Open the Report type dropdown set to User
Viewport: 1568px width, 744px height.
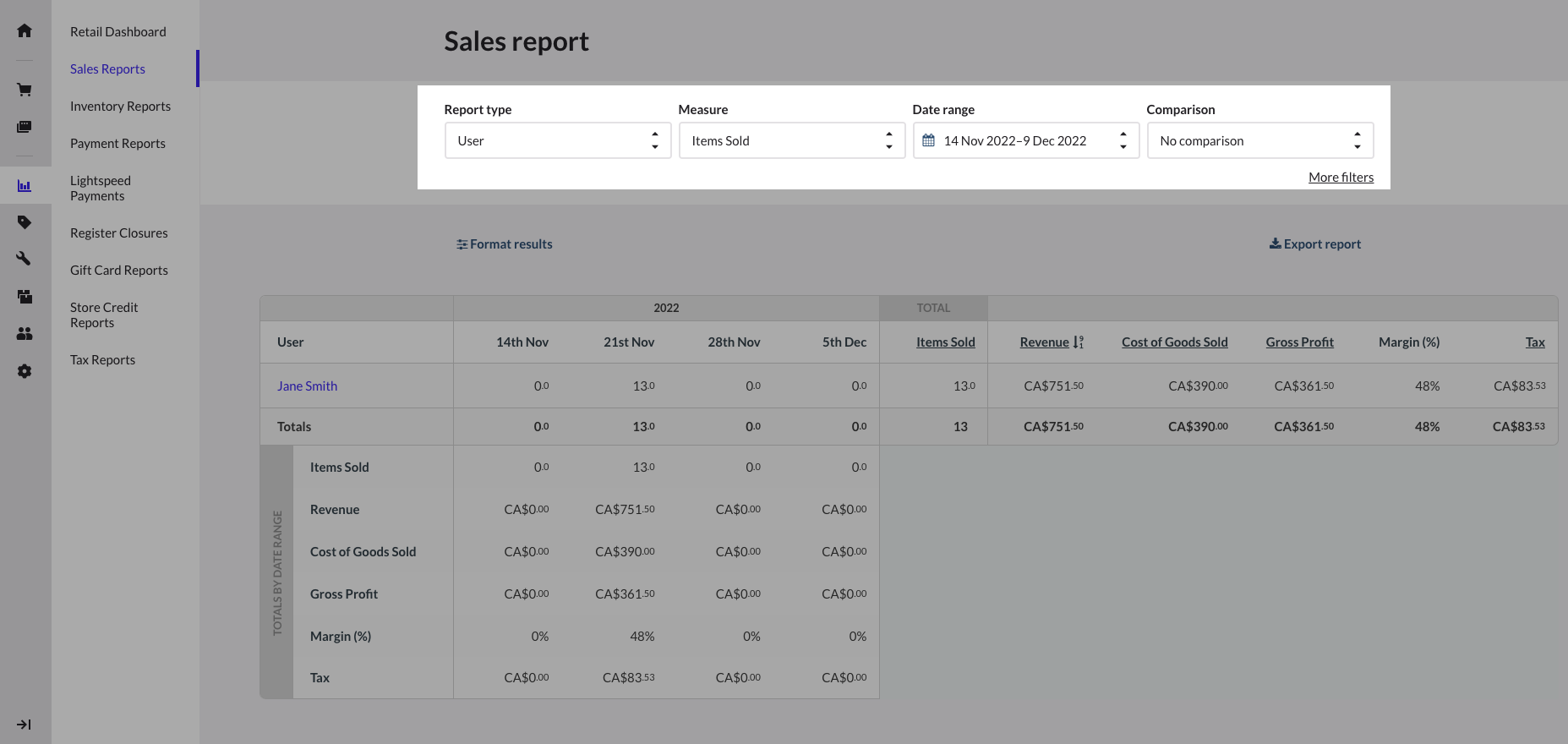tap(557, 140)
